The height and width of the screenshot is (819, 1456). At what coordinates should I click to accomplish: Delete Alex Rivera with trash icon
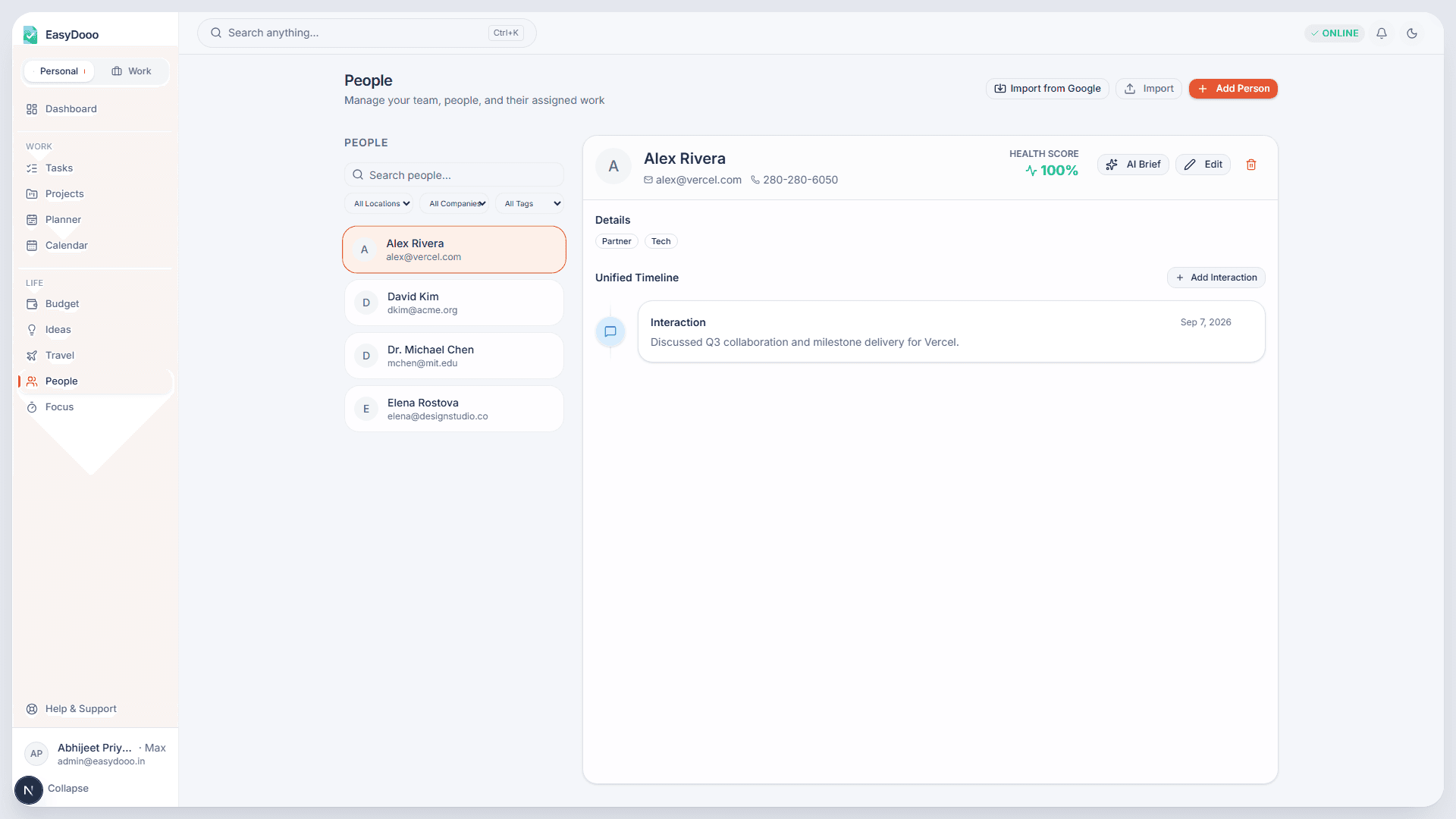(x=1251, y=165)
